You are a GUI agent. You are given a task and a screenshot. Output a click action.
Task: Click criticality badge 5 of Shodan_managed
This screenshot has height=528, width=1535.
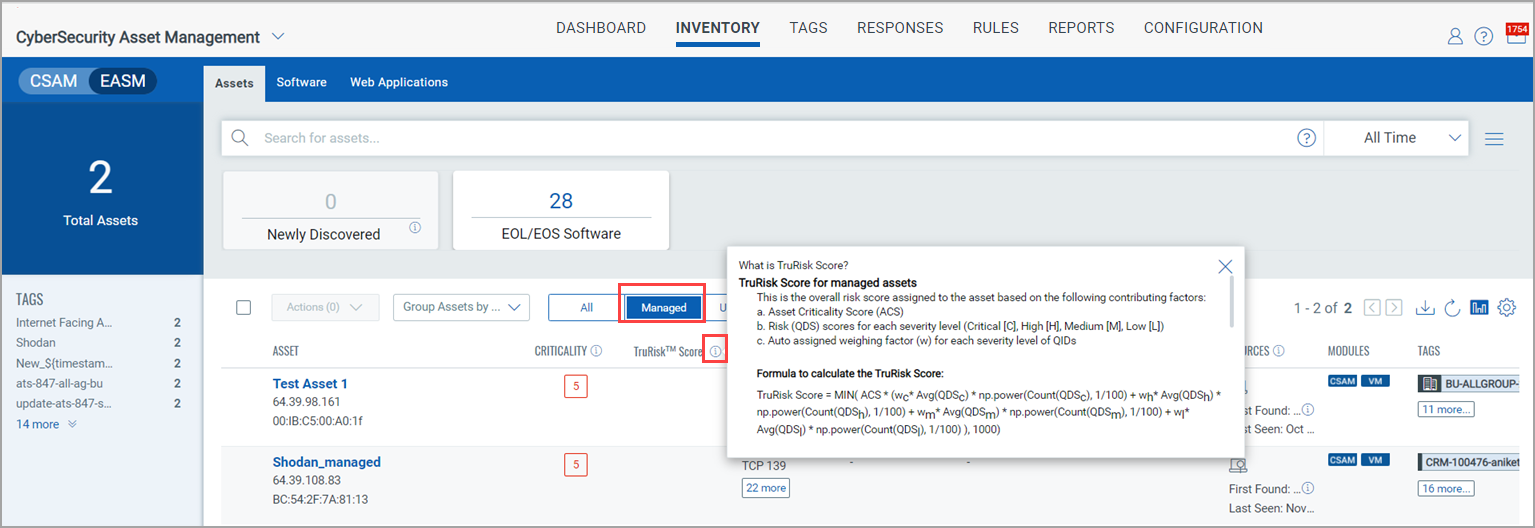pos(575,464)
